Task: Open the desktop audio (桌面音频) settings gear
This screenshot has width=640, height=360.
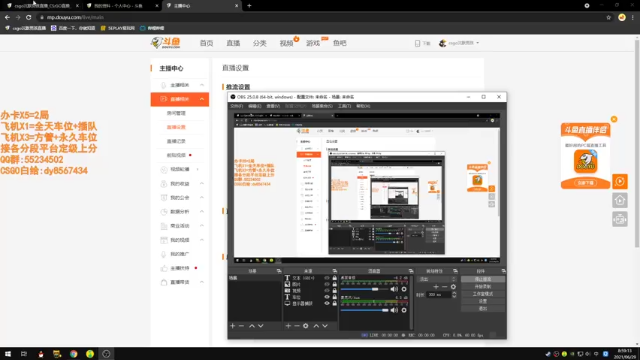Action: point(404,289)
